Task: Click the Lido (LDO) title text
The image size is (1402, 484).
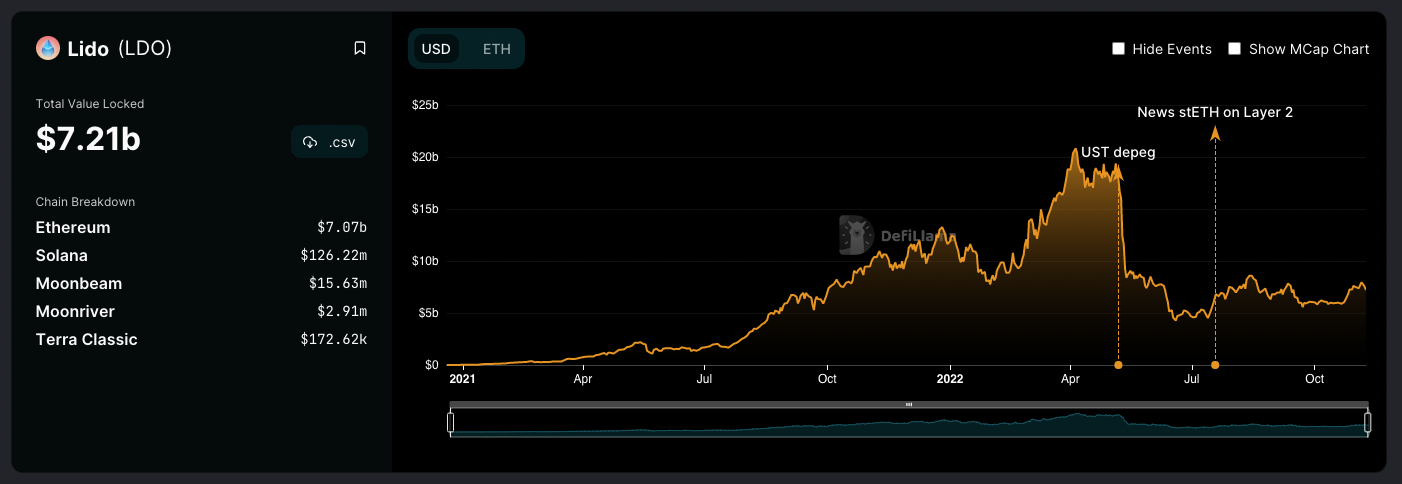Action: [119, 48]
